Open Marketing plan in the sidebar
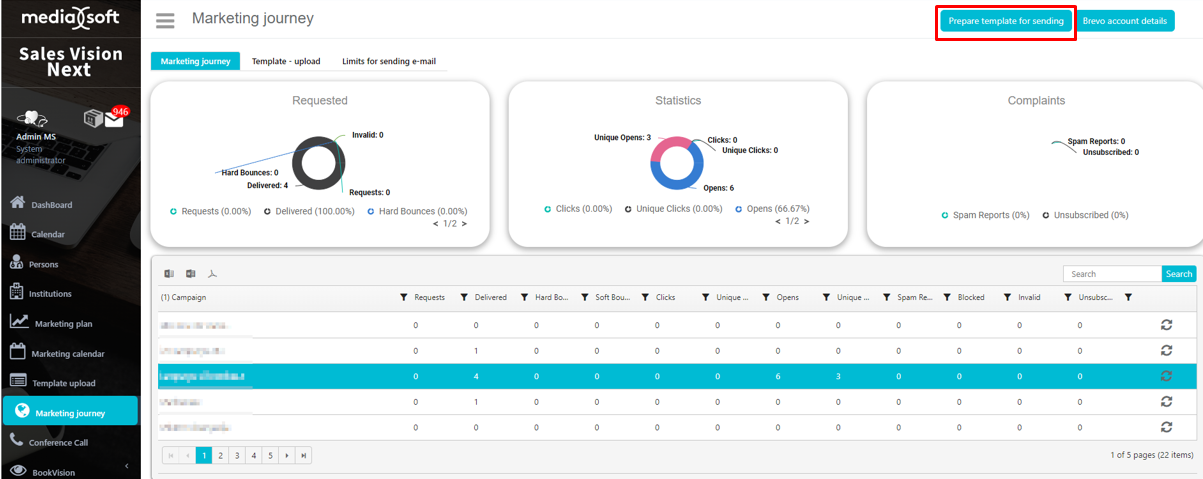 (x=63, y=324)
